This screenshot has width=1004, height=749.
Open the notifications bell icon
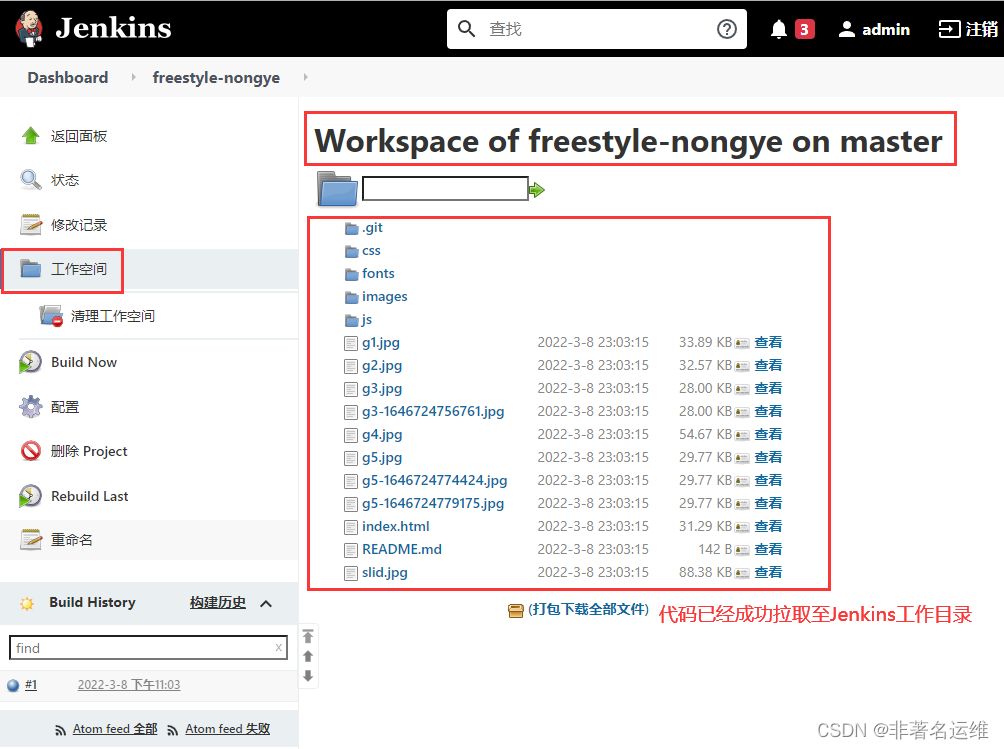779,29
